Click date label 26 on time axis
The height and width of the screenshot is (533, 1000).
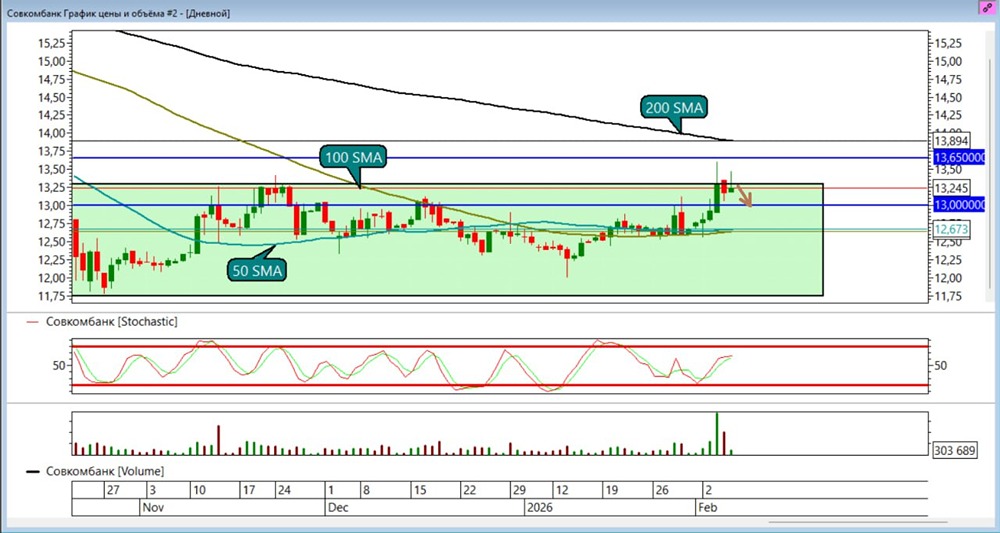coord(661,491)
